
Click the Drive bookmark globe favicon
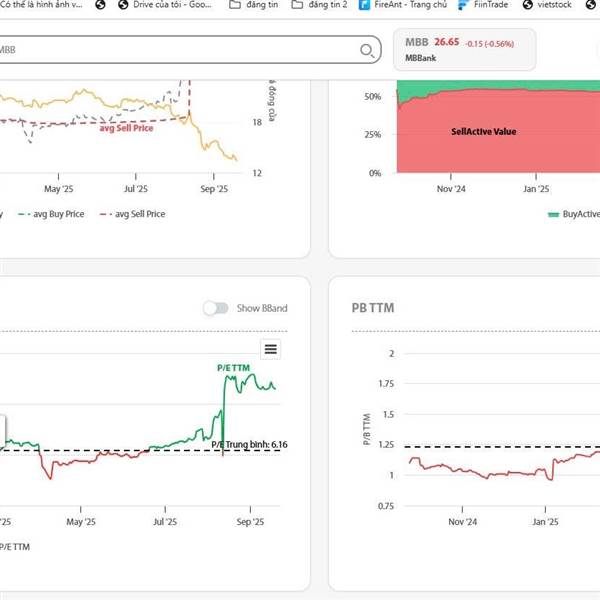(x=123, y=5)
